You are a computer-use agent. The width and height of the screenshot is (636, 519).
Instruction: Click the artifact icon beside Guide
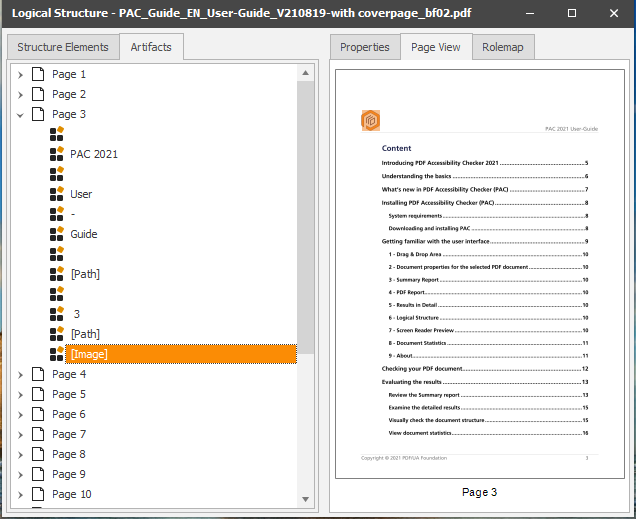point(57,234)
